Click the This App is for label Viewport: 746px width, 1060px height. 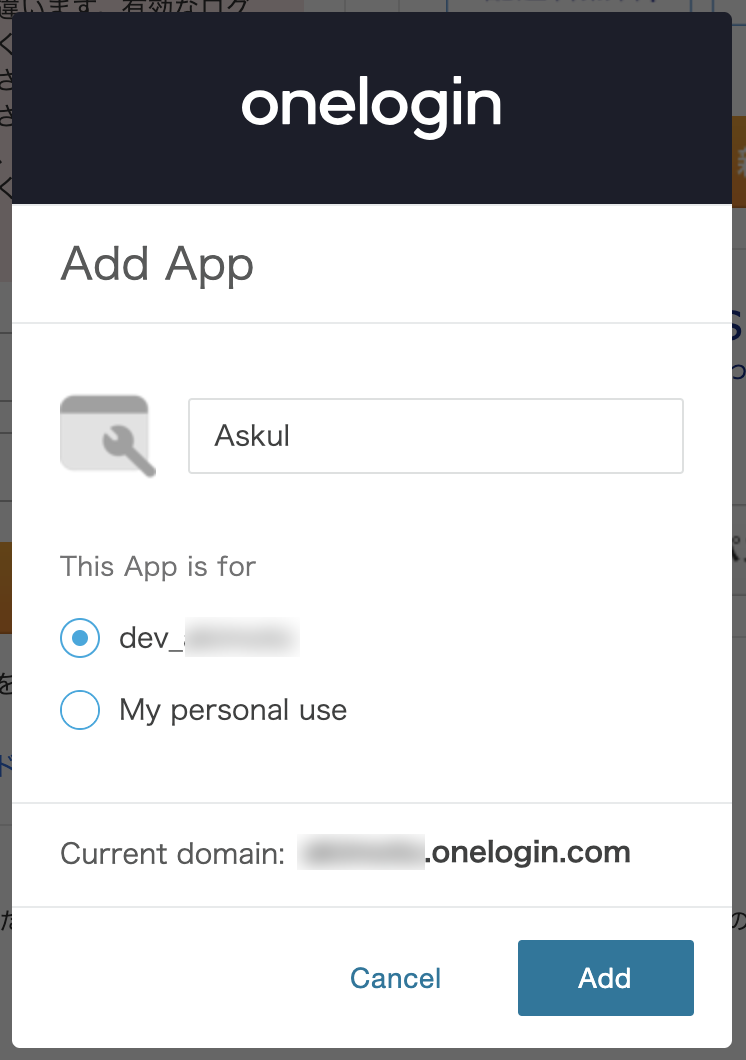[x=158, y=567]
